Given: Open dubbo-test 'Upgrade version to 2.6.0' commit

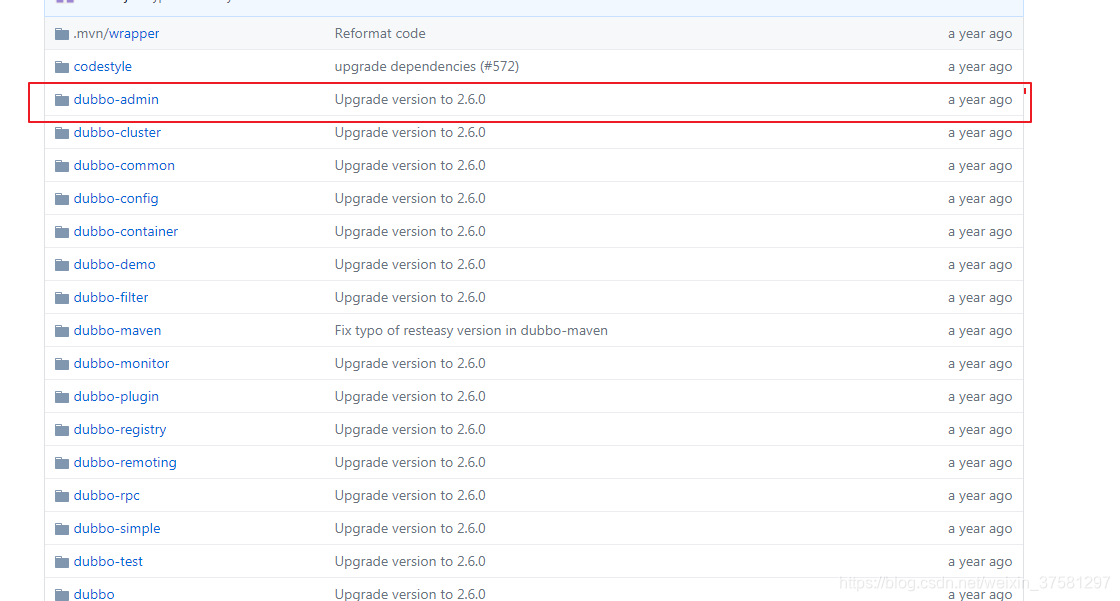Looking at the screenshot, I should click(x=410, y=561).
